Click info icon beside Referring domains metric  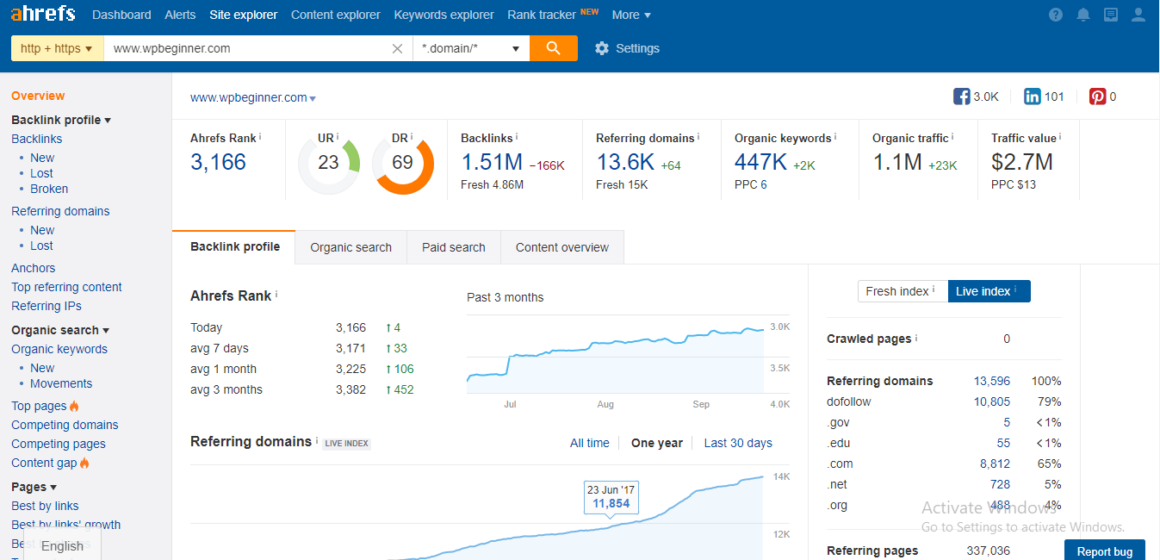pyautogui.click(x=698, y=138)
